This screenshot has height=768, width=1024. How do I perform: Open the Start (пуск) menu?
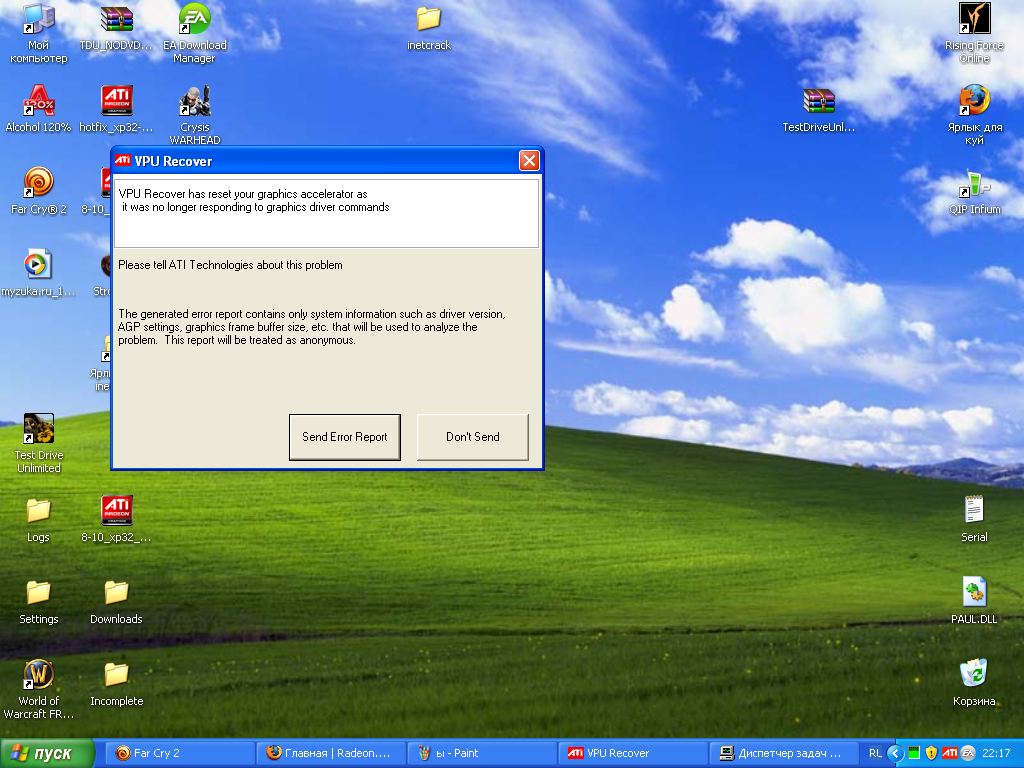click(x=47, y=753)
